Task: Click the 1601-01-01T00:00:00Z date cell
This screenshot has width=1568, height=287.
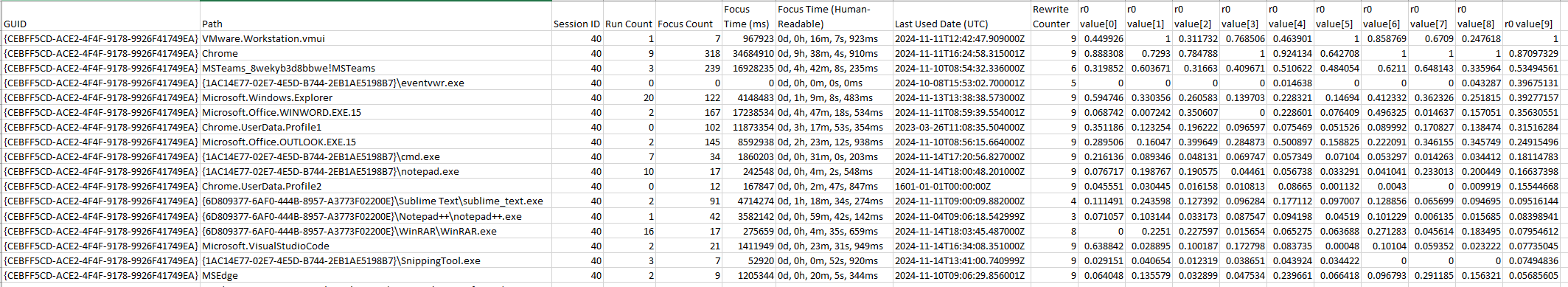Action: pyautogui.click(x=961, y=186)
